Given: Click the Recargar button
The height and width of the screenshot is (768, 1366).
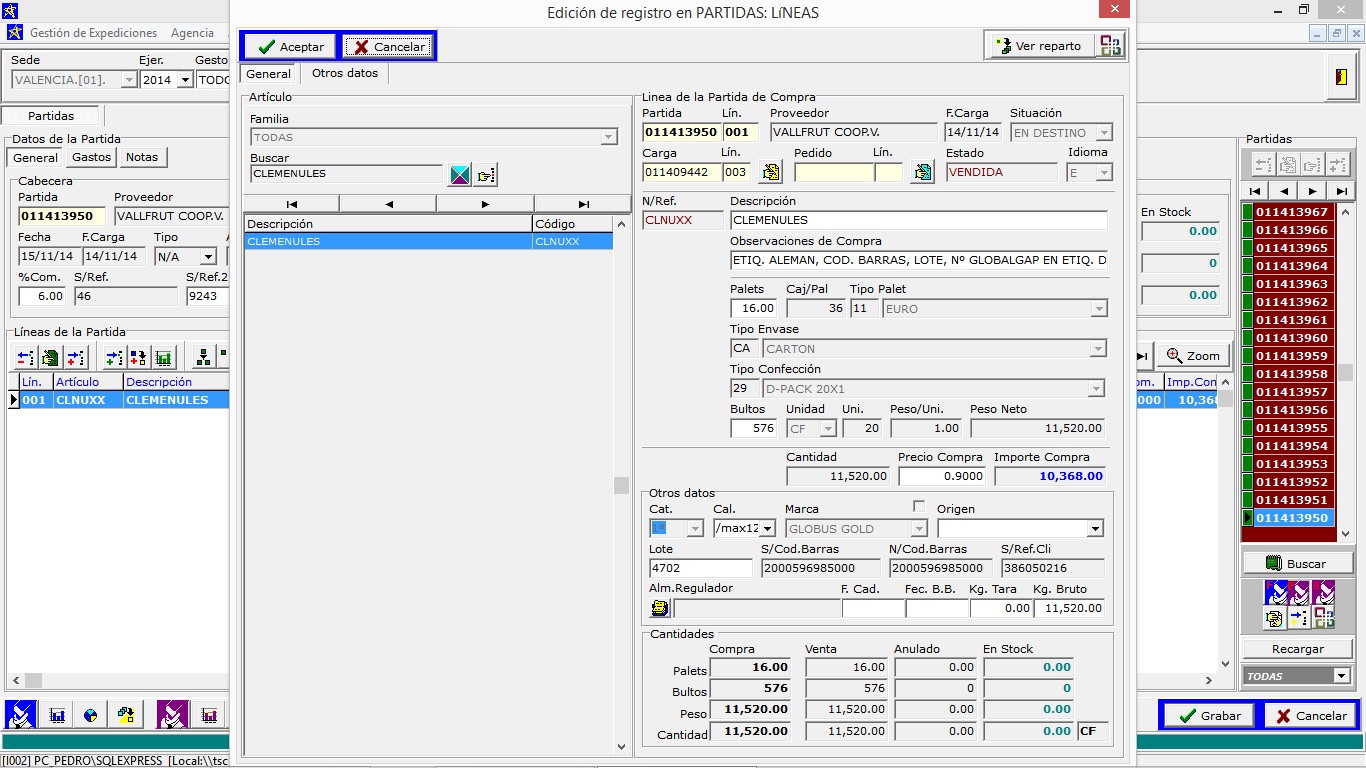Looking at the screenshot, I should [x=1297, y=649].
